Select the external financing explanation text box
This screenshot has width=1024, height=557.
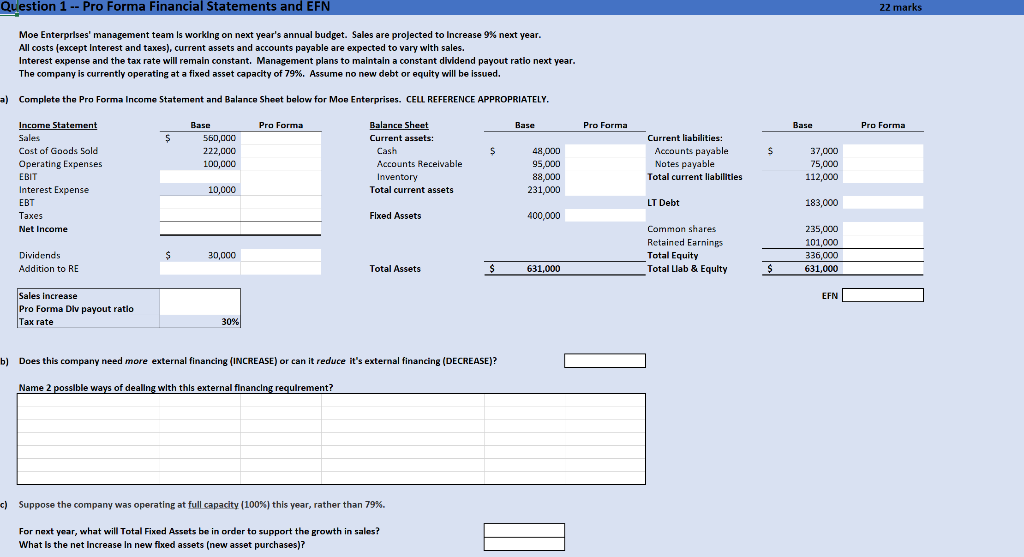(331, 439)
